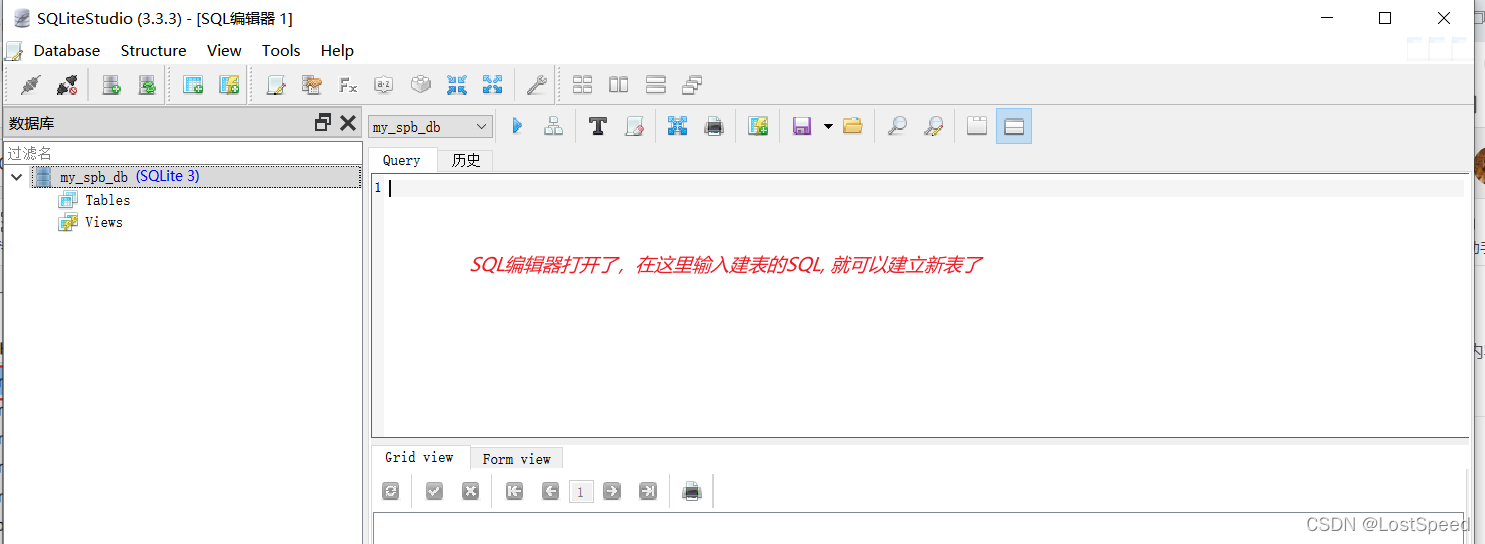Commit changes checkmark in Grid view toolbar
Image resolution: width=1485 pixels, height=544 pixels.
pyautogui.click(x=434, y=491)
